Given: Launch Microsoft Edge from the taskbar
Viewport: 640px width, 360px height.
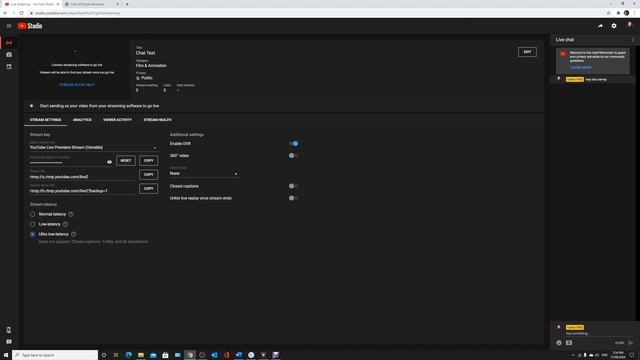Looking at the screenshot, I should (129, 355).
